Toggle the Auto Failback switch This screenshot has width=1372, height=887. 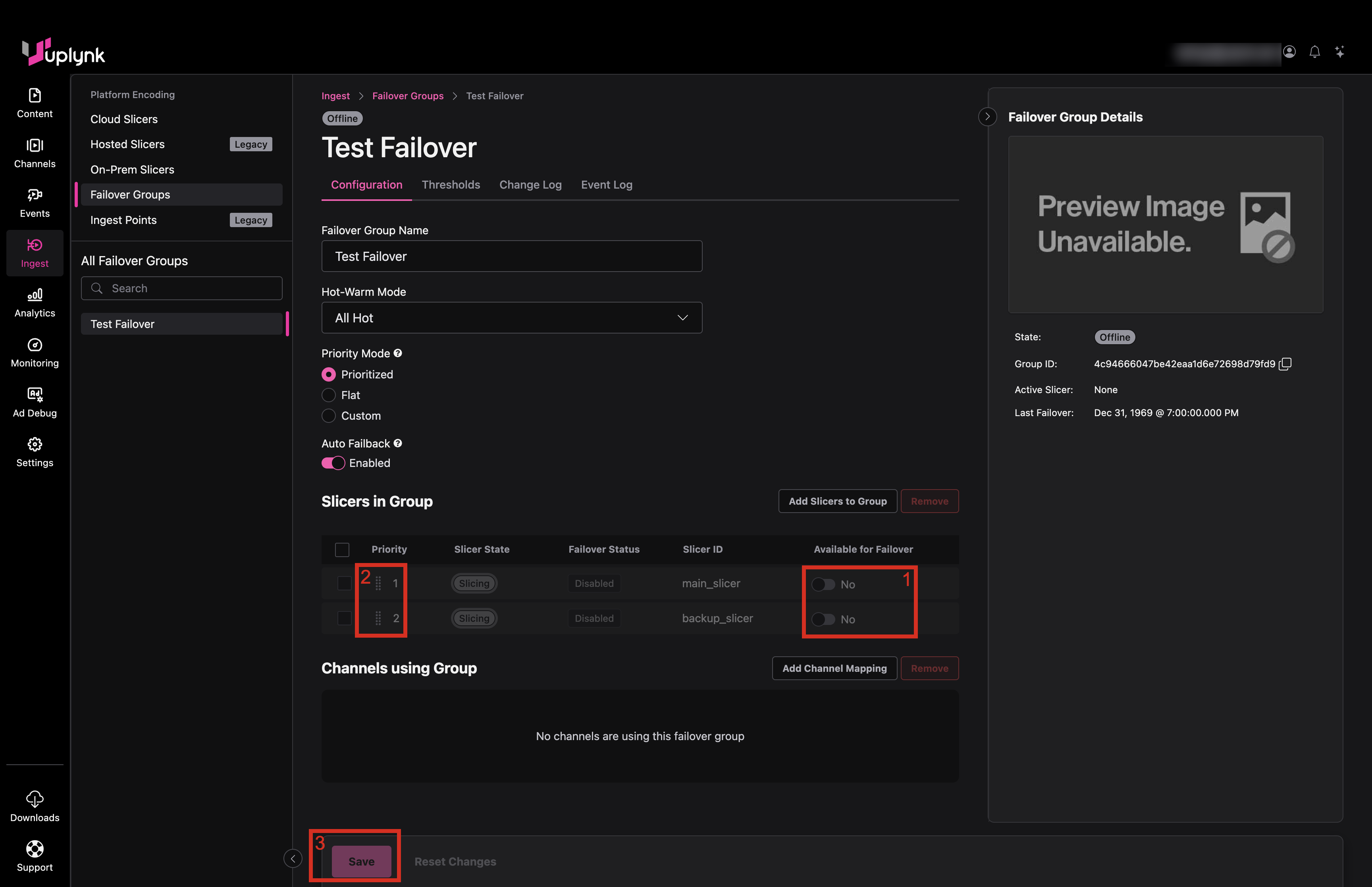tap(333, 463)
